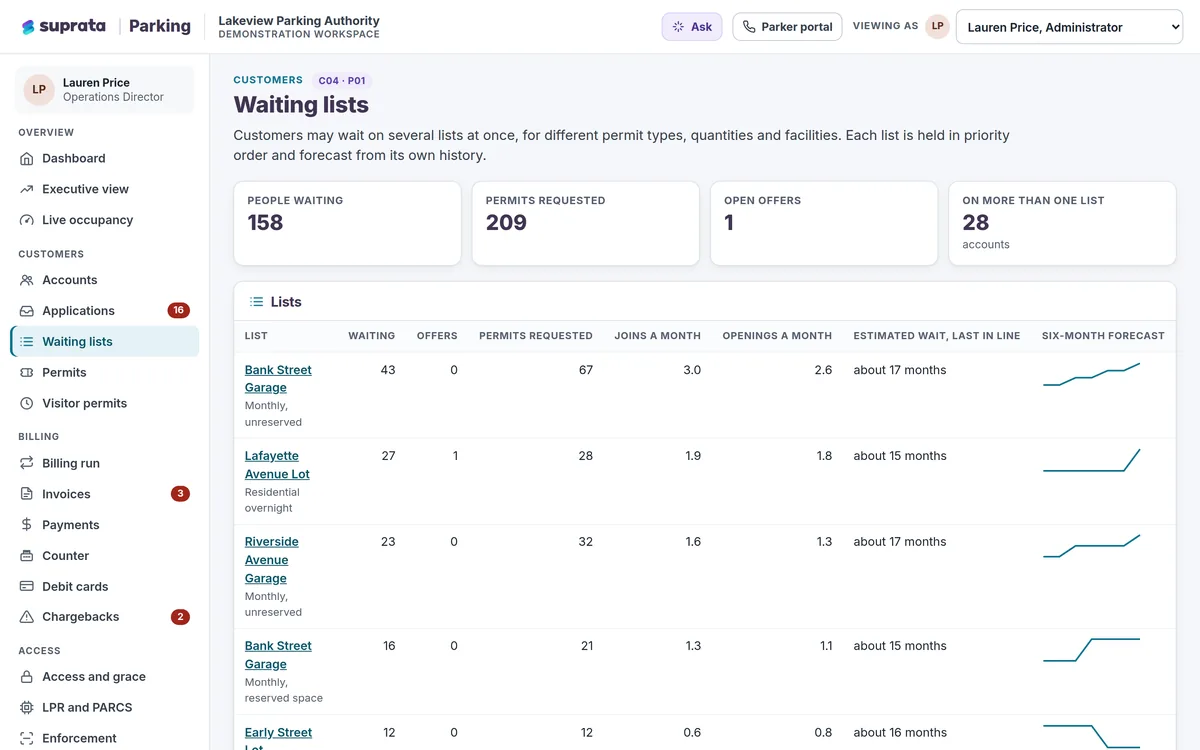Click the Invoices badge showing 3

(180, 494)
